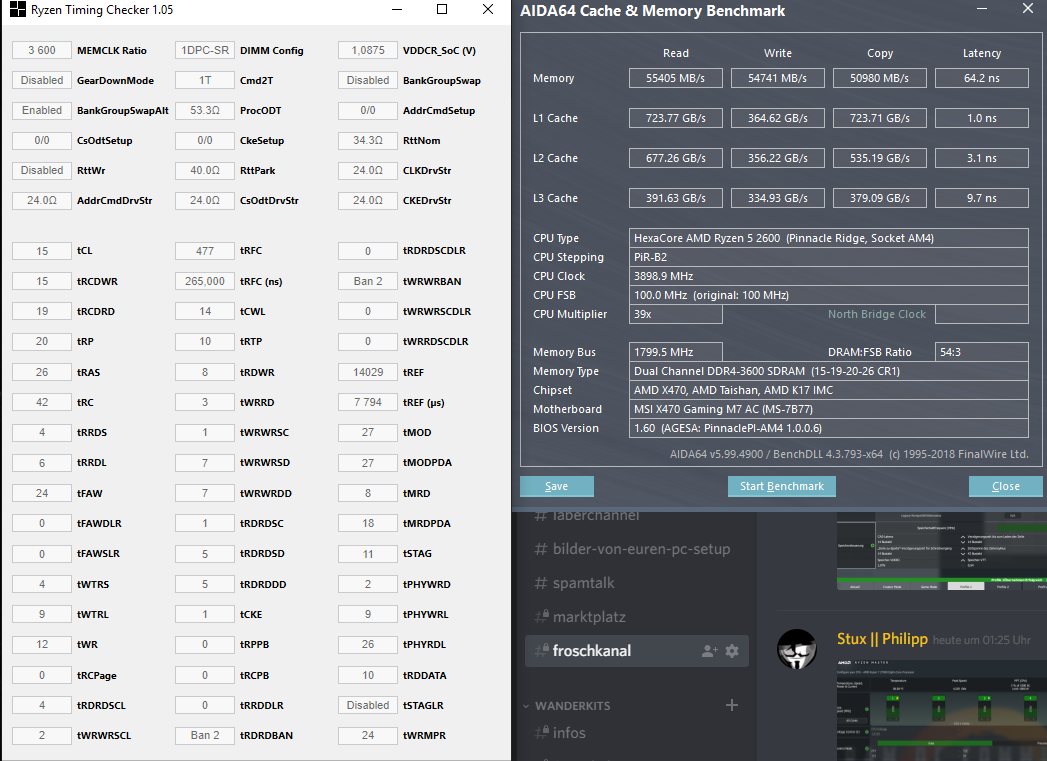Click the Memory Read 55405 MB/s result
This screenshot has width=1047, height=761.
(x=676, y=78)
